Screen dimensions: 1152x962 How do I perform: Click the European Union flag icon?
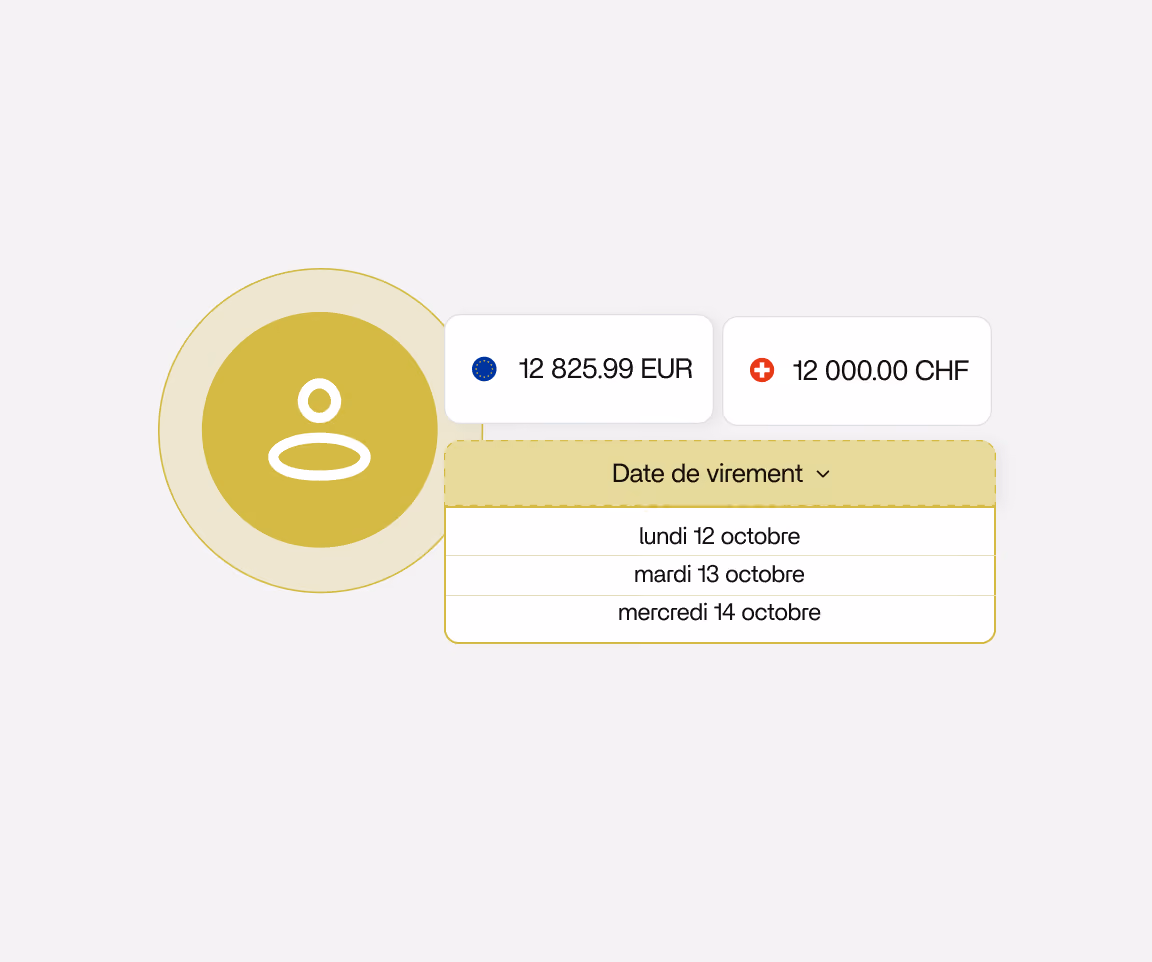tap(484, 369)
